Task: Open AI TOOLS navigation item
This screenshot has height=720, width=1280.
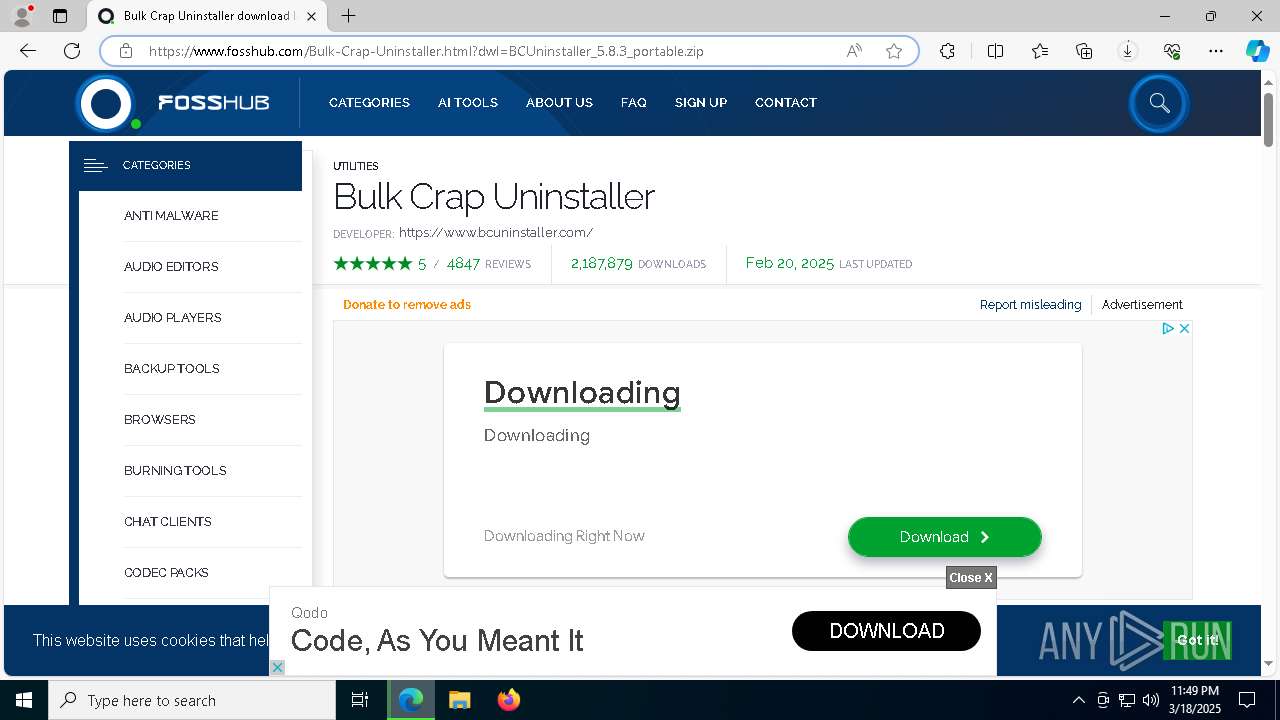Action: (468, 103)
